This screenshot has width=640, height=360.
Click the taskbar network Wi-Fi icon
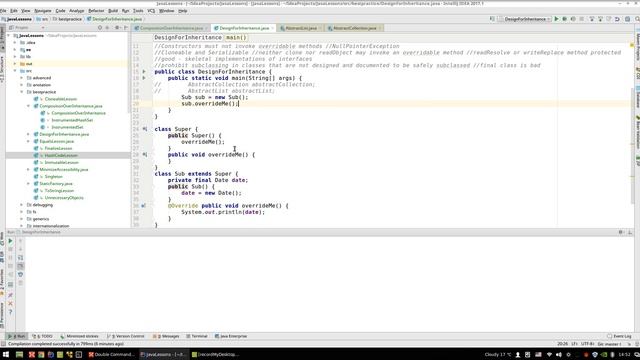[x=549, y=354]
